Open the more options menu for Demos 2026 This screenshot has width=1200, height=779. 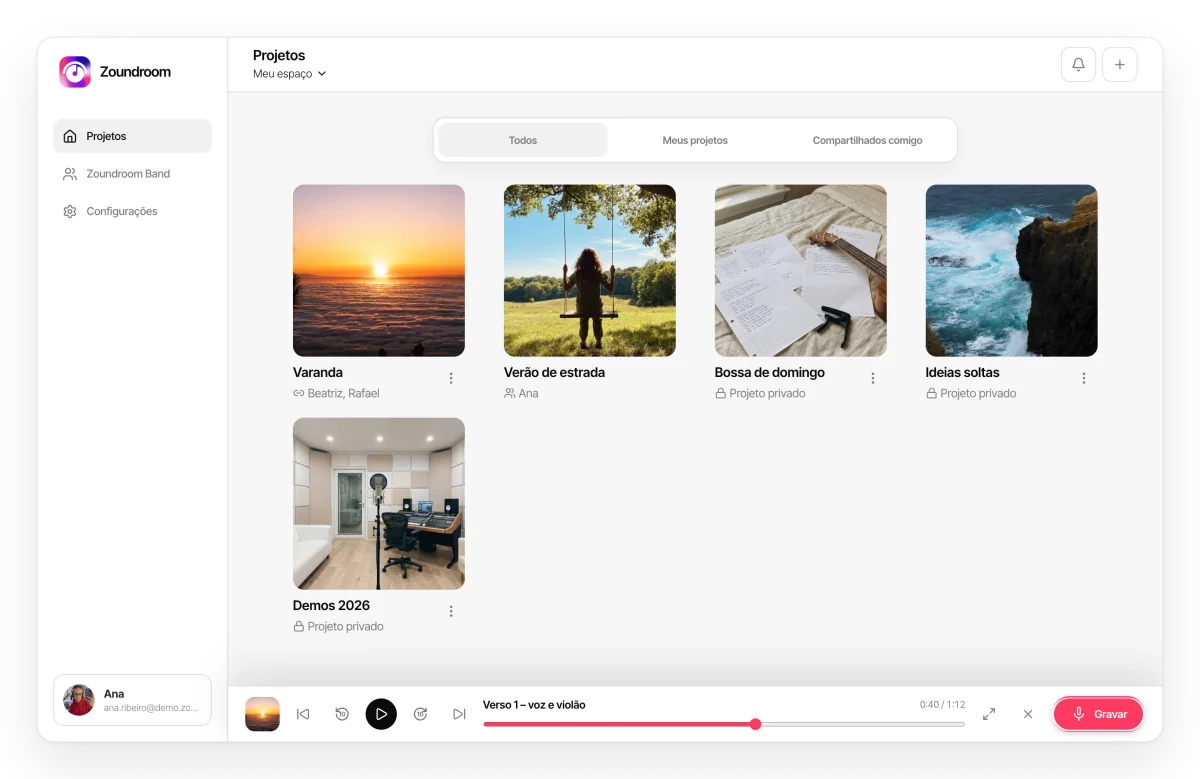click(451, 611)
